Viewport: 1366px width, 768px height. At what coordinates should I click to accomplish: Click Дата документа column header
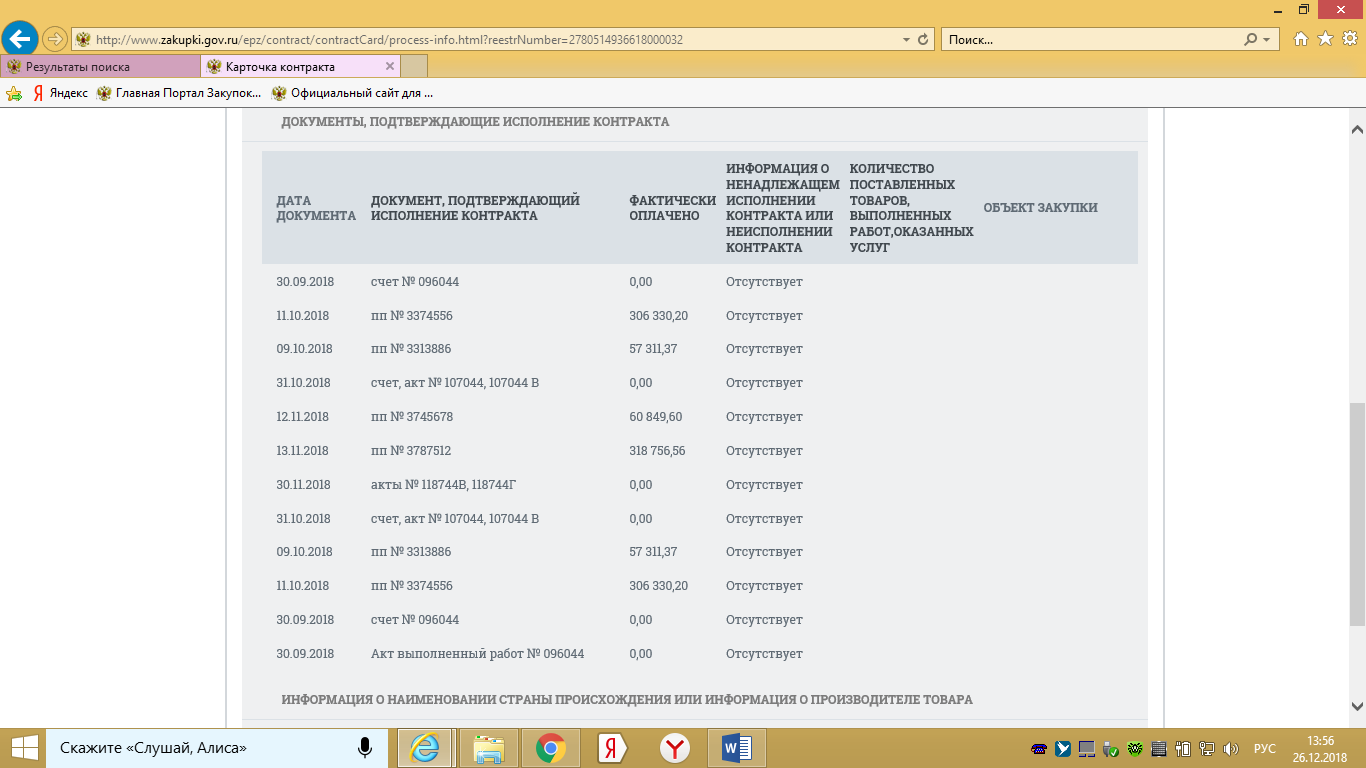[x=316, y=208]
